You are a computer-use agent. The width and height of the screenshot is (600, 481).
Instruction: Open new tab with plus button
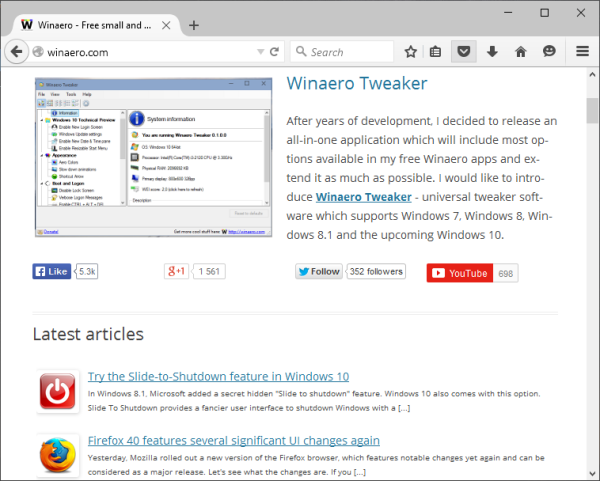[194, 26]
